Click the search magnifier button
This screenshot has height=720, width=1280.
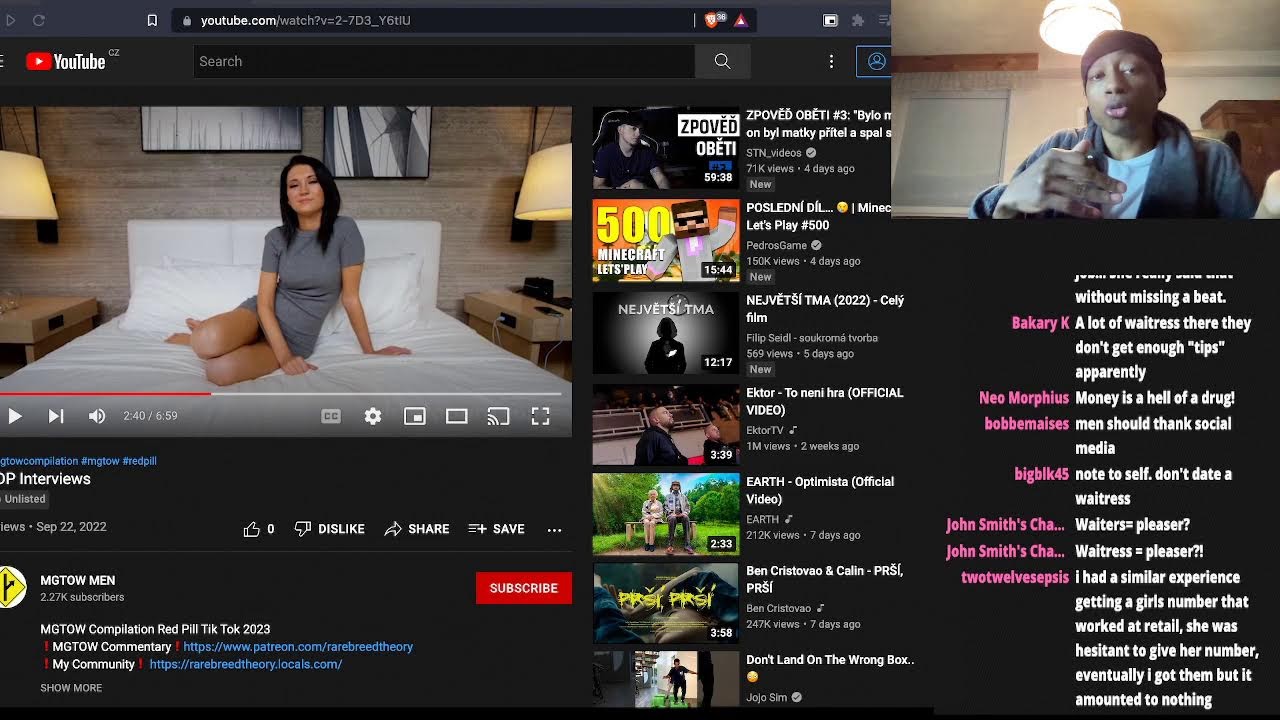[722, 61]
